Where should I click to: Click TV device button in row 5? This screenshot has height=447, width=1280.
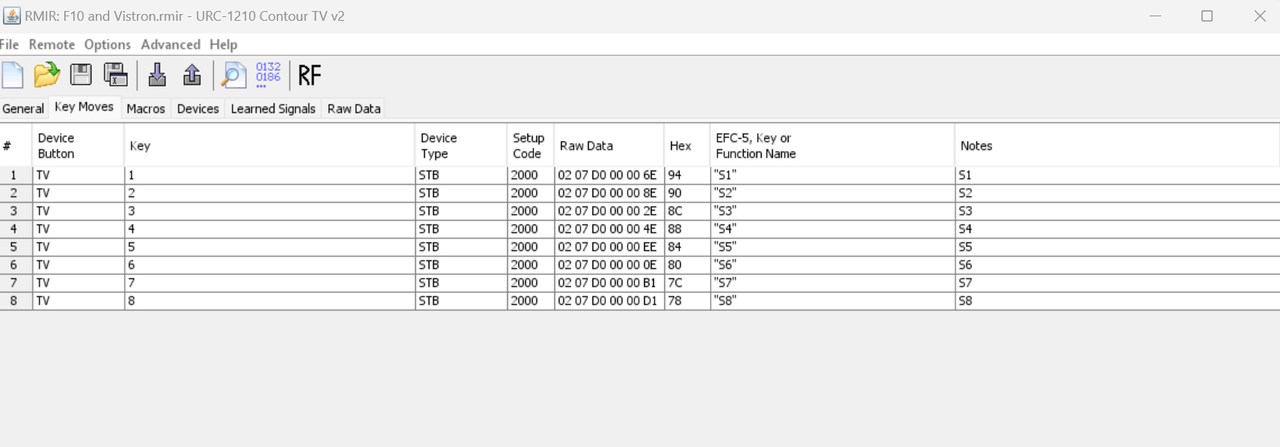[x=78, y=247]
